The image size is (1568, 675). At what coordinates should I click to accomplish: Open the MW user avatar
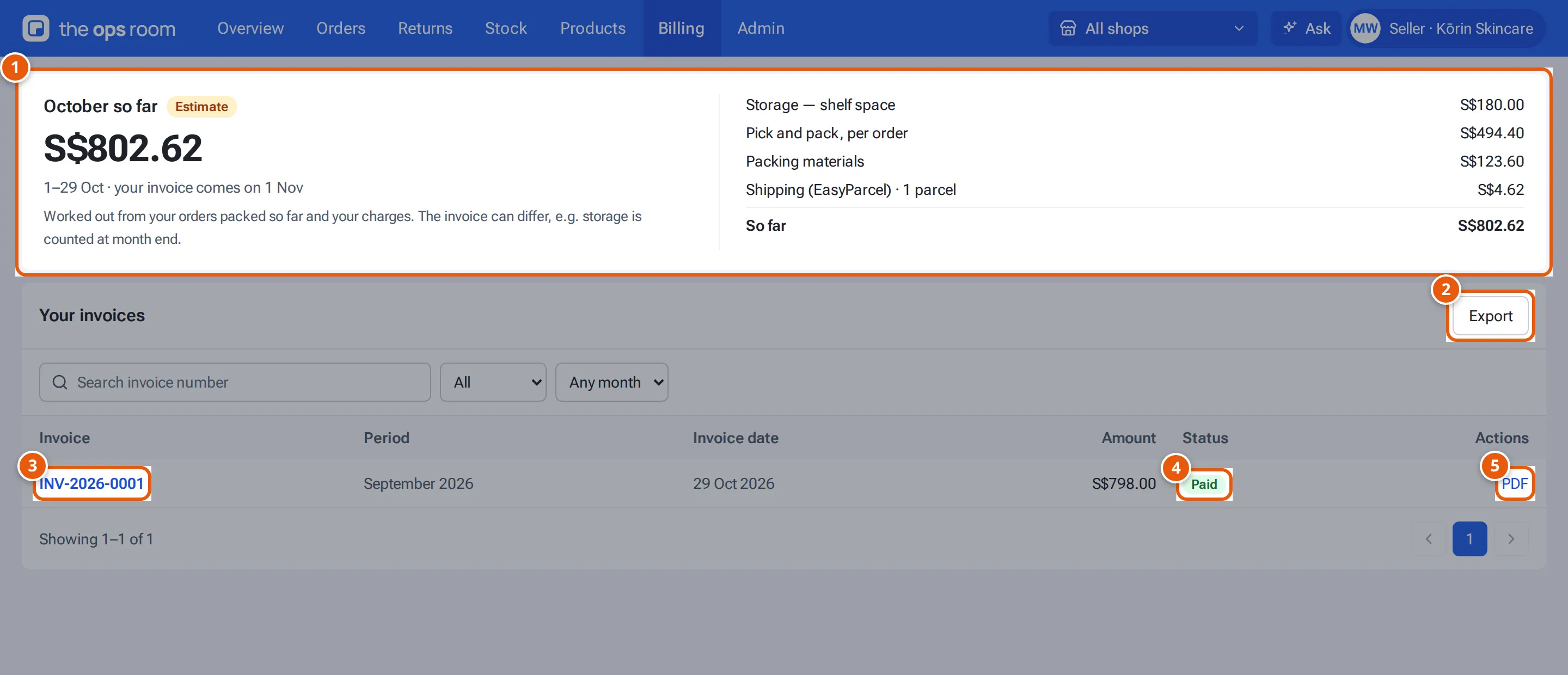(x=1365, y=28)
